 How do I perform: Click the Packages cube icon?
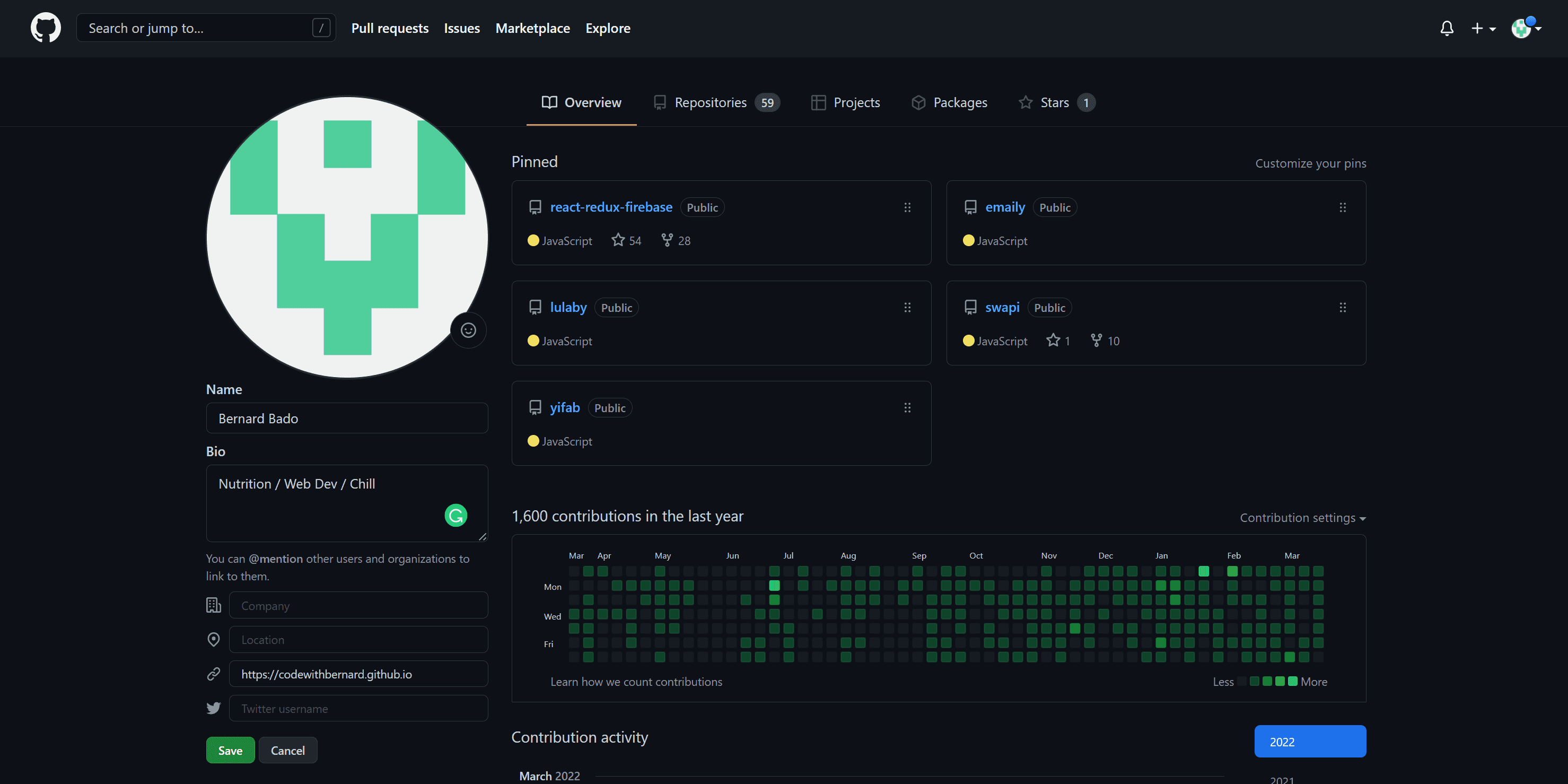click(918, 102)
